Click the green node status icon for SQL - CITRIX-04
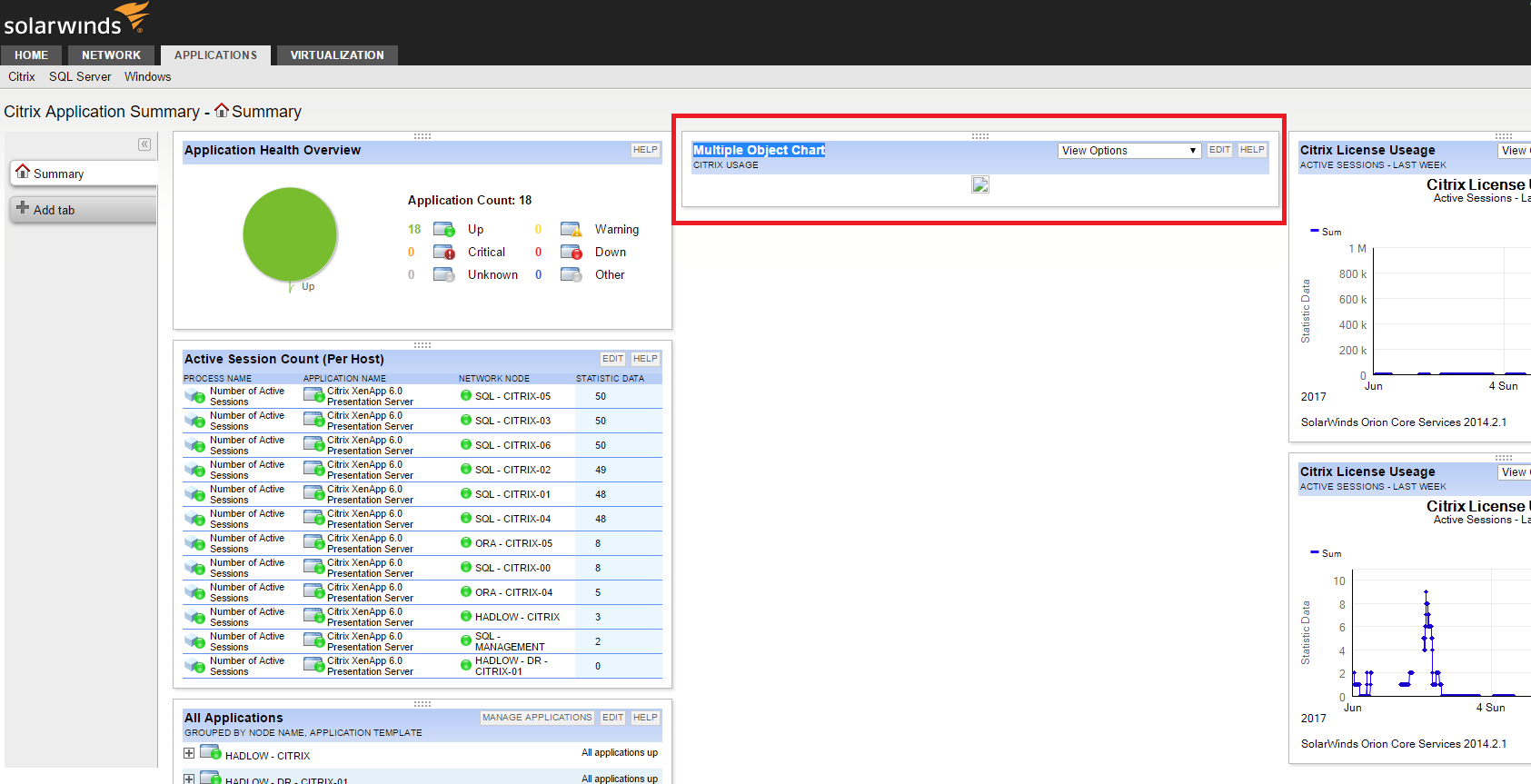Screen dimensions: 1531x784 (x=466, y=519)
